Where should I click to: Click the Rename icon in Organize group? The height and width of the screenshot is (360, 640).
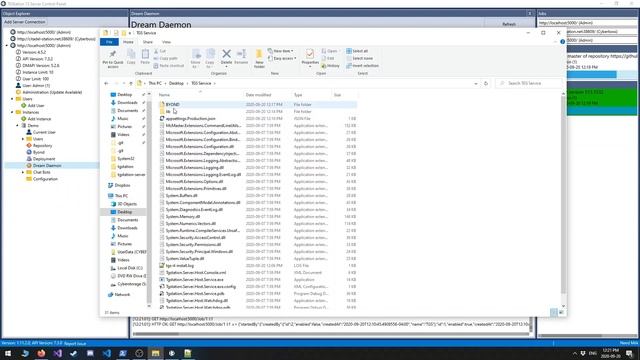tap(241, 54)
